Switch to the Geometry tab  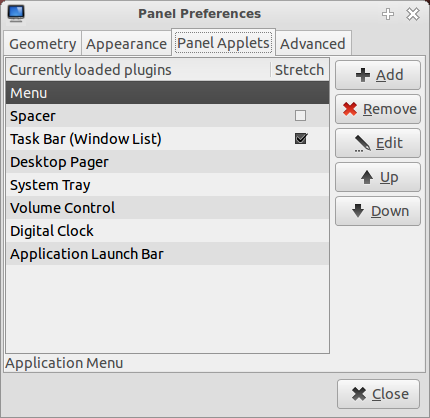43,44
